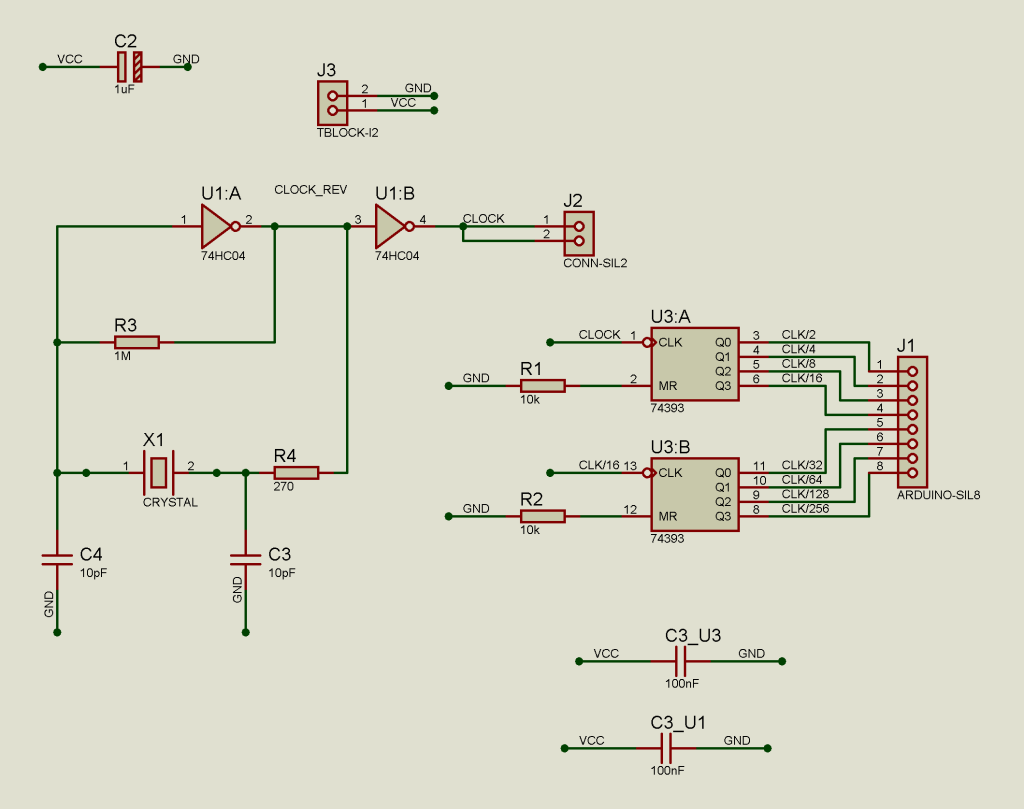
Task: Click the R3 1M resistor body
Action: [x=137, y=342]
